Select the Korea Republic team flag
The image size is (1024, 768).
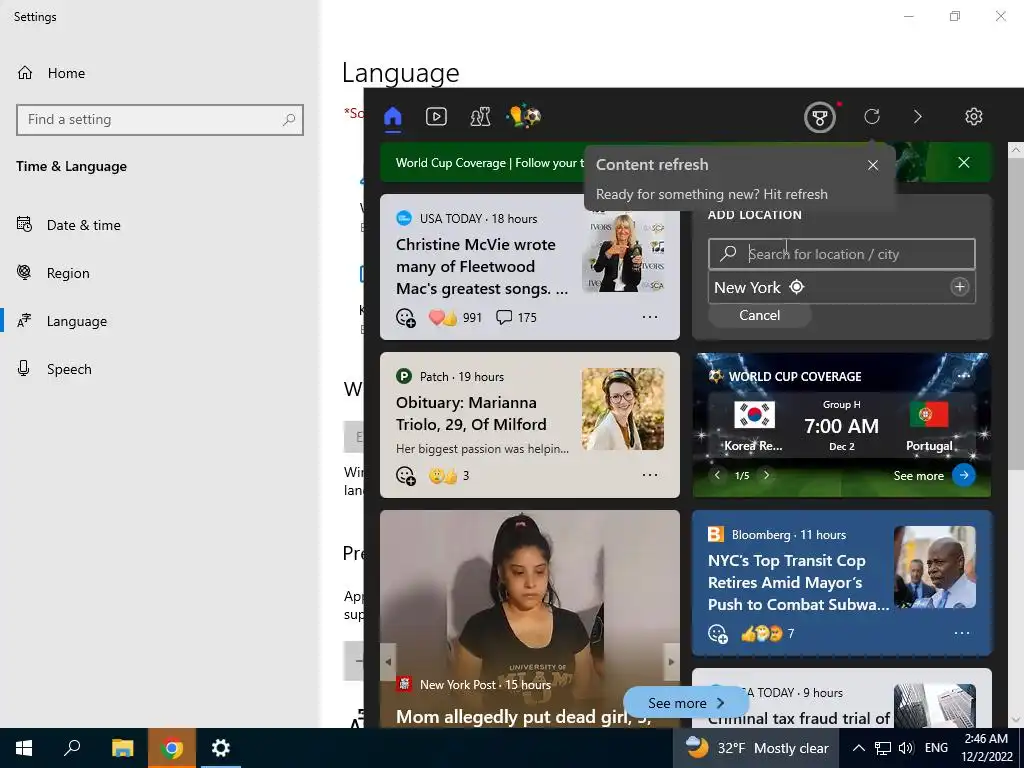pyautogui.click(x=754, y=415)
